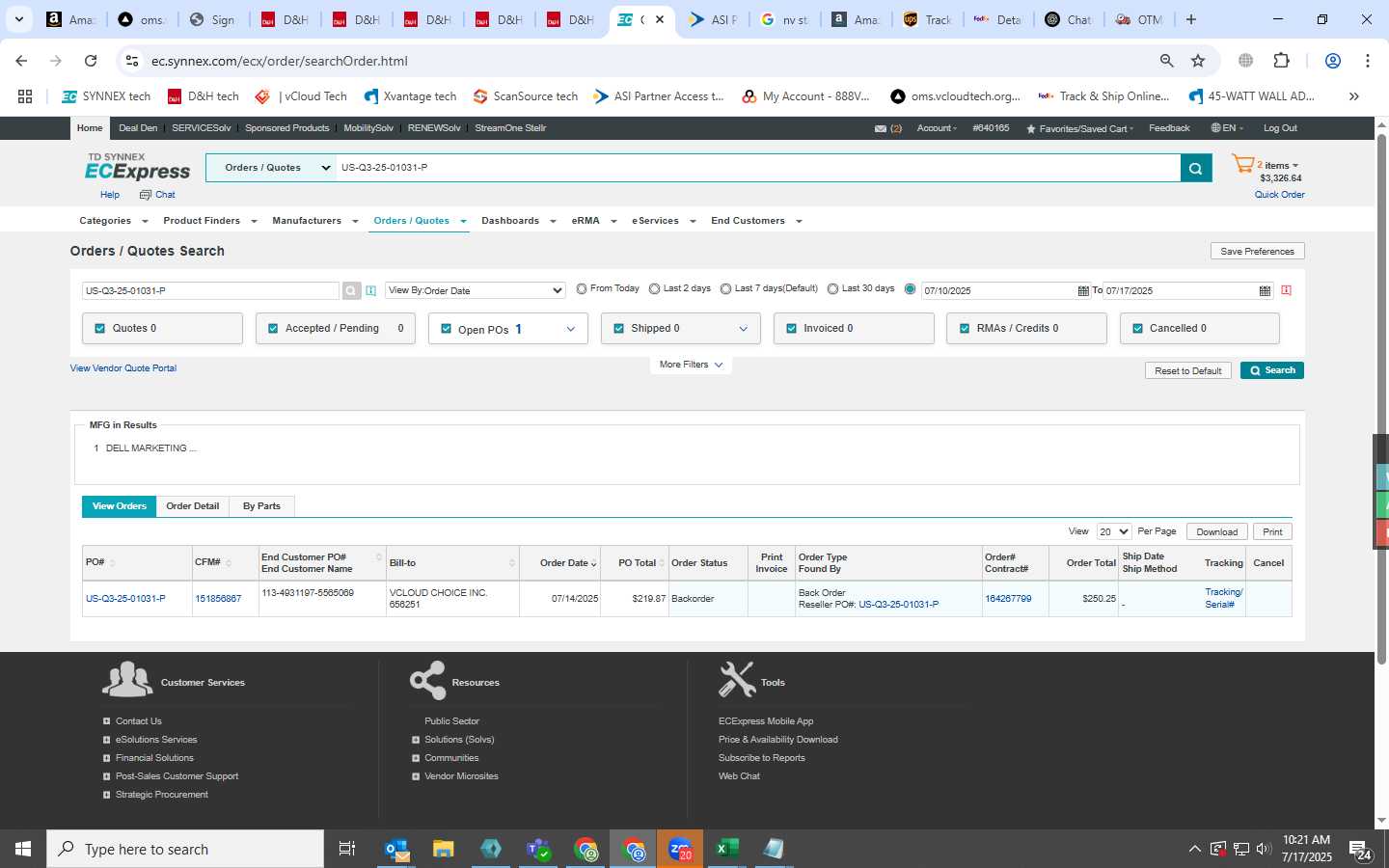Open the Chrome profile icon
This screenshot has height=868, width=1389.
(1333, 61)
